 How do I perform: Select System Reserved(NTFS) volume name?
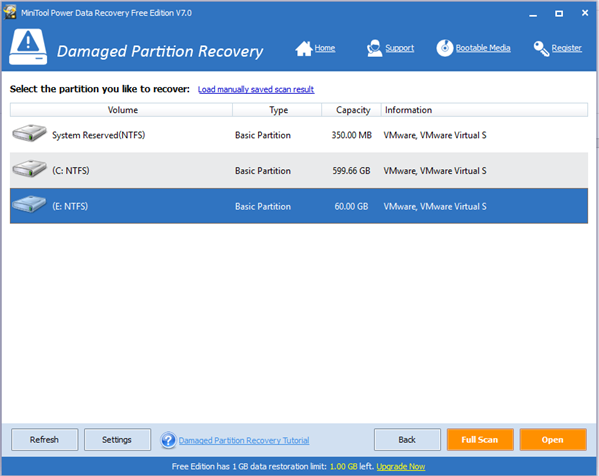pyautogui.click(x=99, y=135)
